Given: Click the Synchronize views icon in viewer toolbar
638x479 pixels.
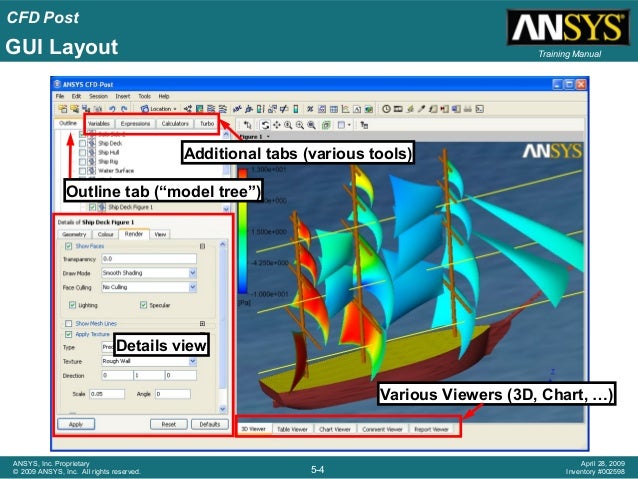Looking at the screenshot, I should click(x=364, y=125).
